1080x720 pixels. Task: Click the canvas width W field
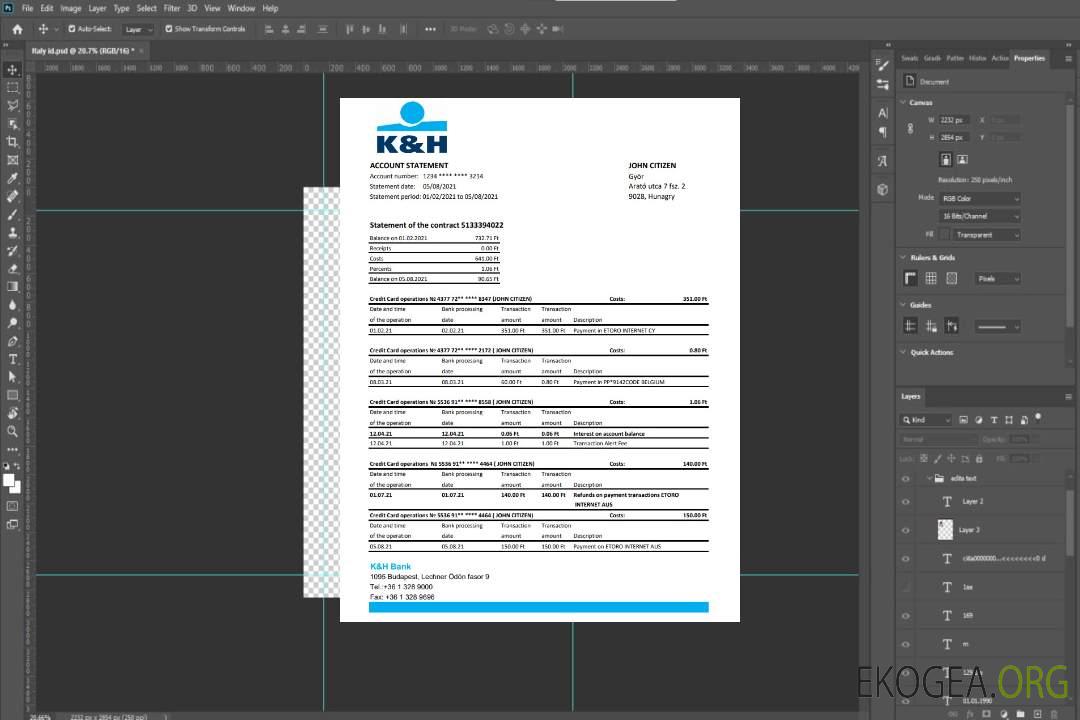pyautogui.click(x=954, y=120)
